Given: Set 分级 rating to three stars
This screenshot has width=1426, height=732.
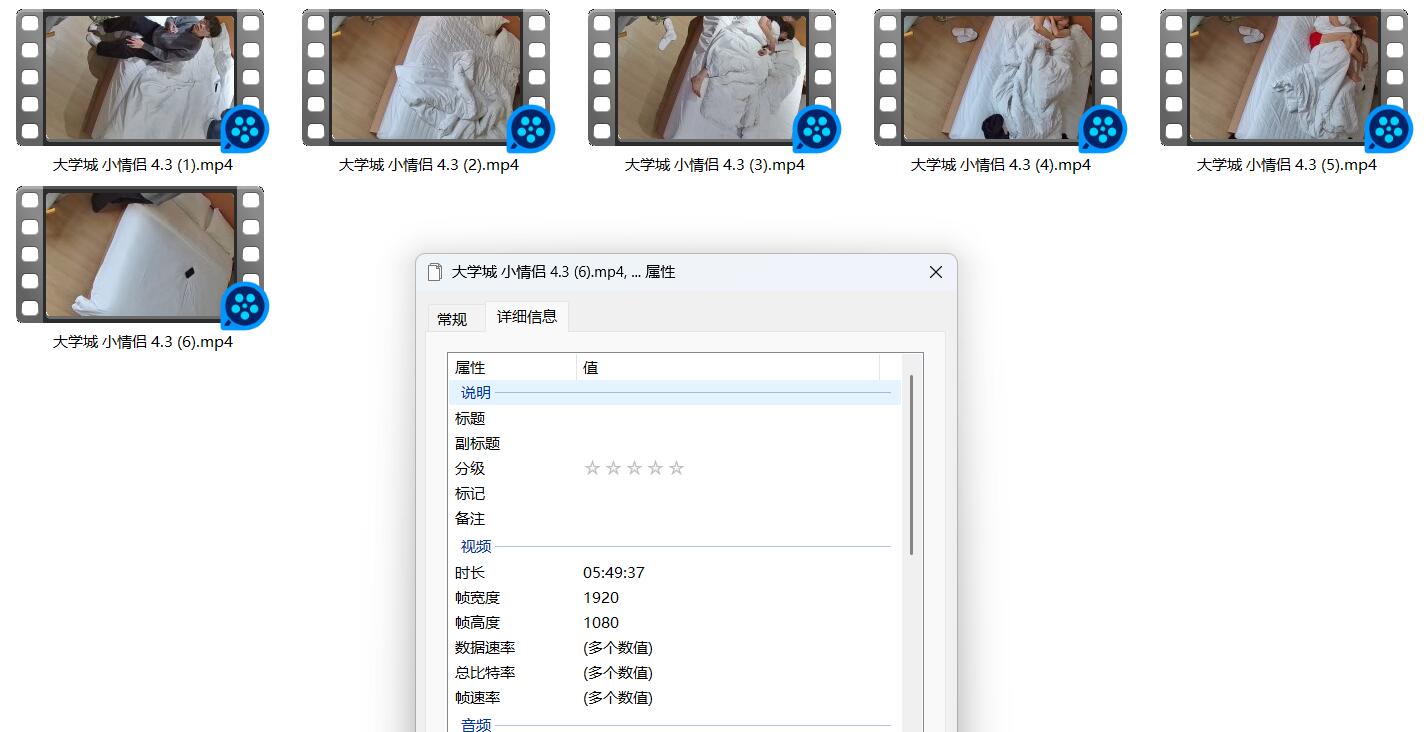Looking at the screenshot, I should 634,468.
